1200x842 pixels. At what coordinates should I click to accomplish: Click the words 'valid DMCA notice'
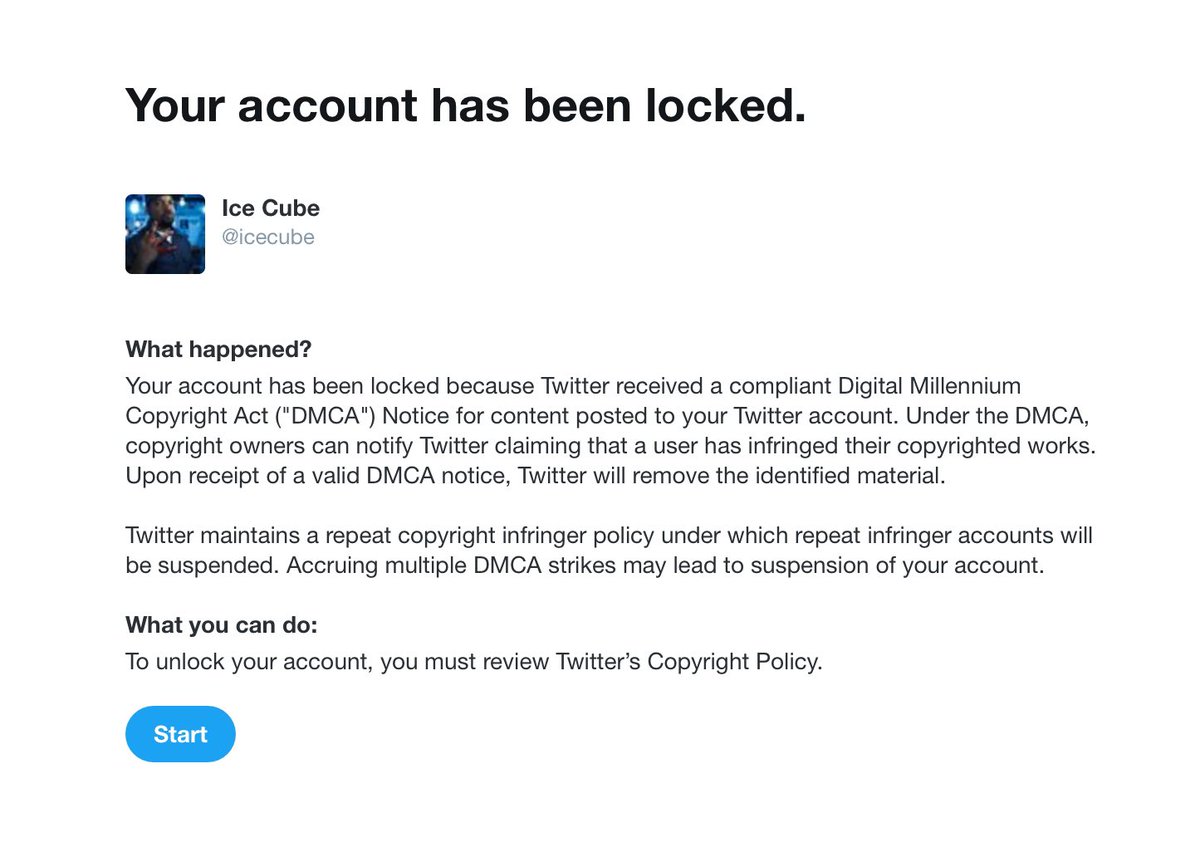coord(426,476)
